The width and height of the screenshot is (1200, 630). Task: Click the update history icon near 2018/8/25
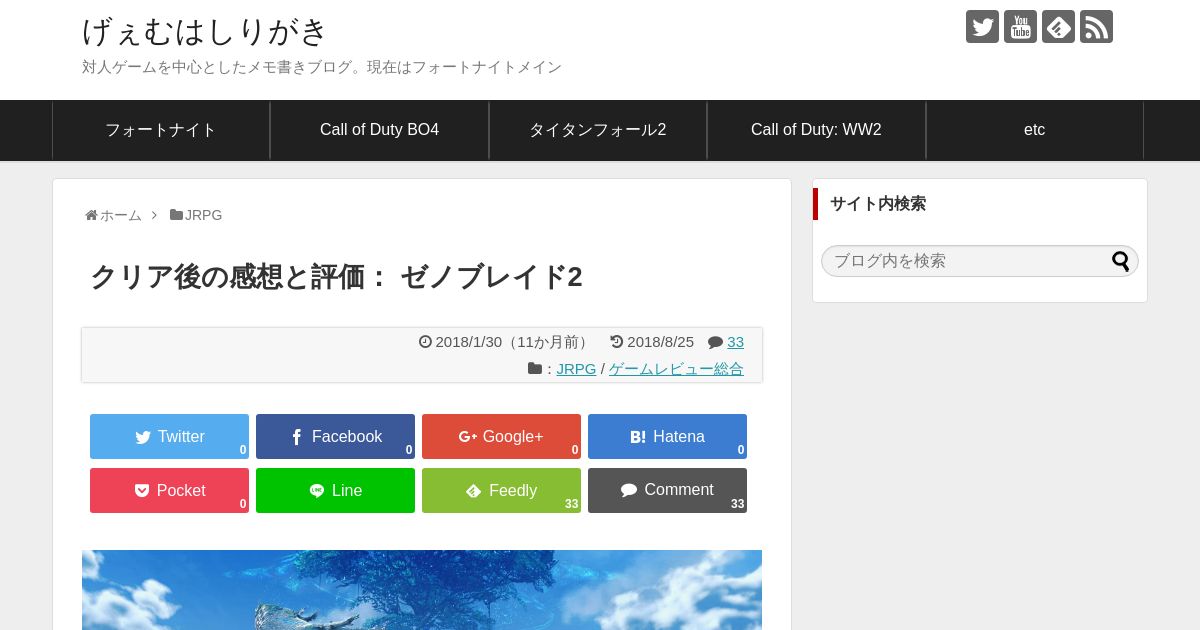point(617,341)
